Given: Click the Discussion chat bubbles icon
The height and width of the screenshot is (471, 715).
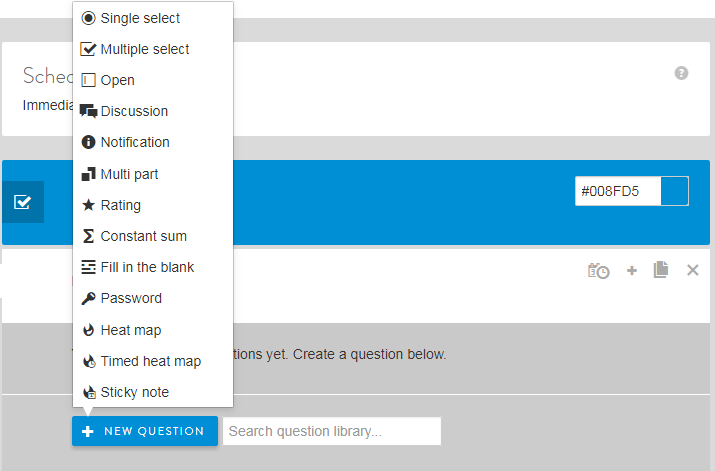Looking at the screenshot, I should pyautogui.click(x=88, y=111).
